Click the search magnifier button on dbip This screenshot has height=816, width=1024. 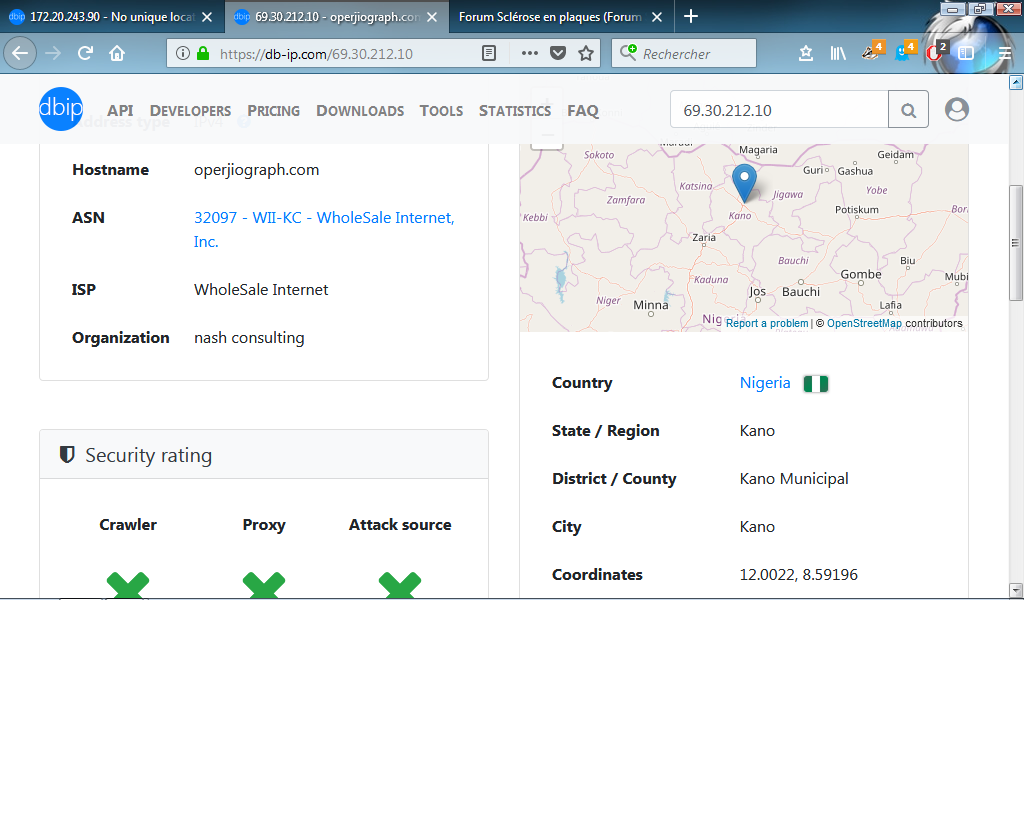click(x=908, y=110)
